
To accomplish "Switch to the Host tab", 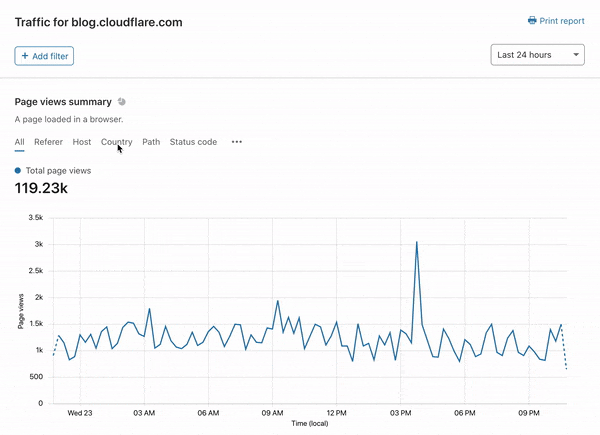I will point(82,142).
